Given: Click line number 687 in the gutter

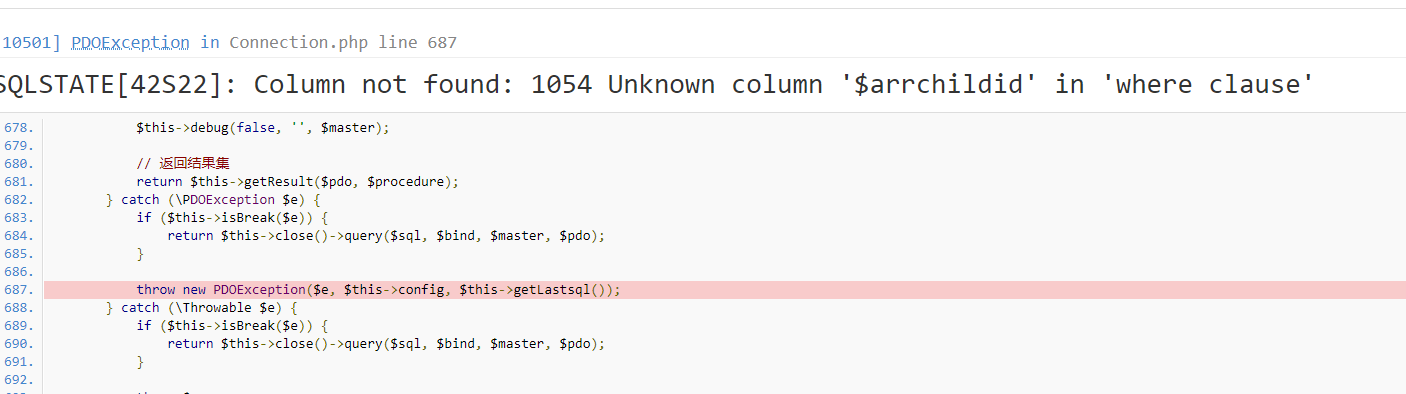Looking at the screenshot, I should click(18, 290).
